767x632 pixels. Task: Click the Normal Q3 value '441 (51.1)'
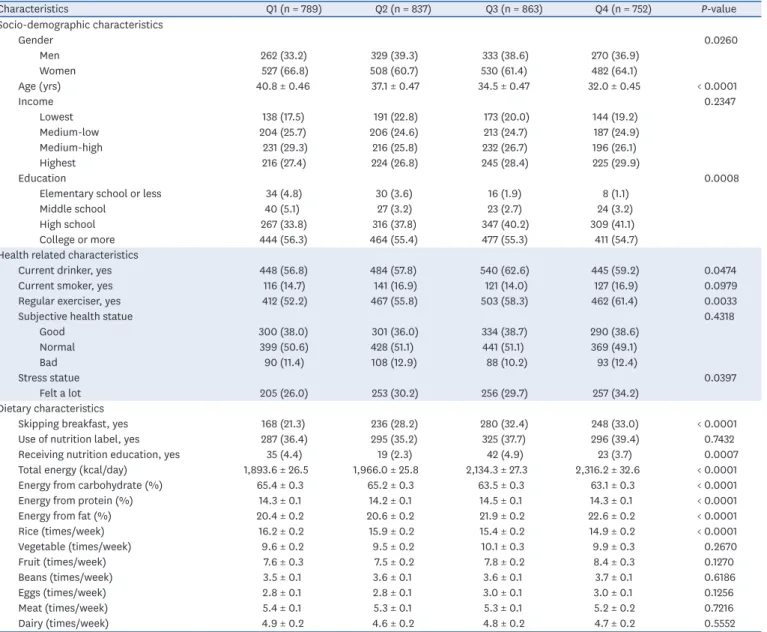tap(503, 347)
